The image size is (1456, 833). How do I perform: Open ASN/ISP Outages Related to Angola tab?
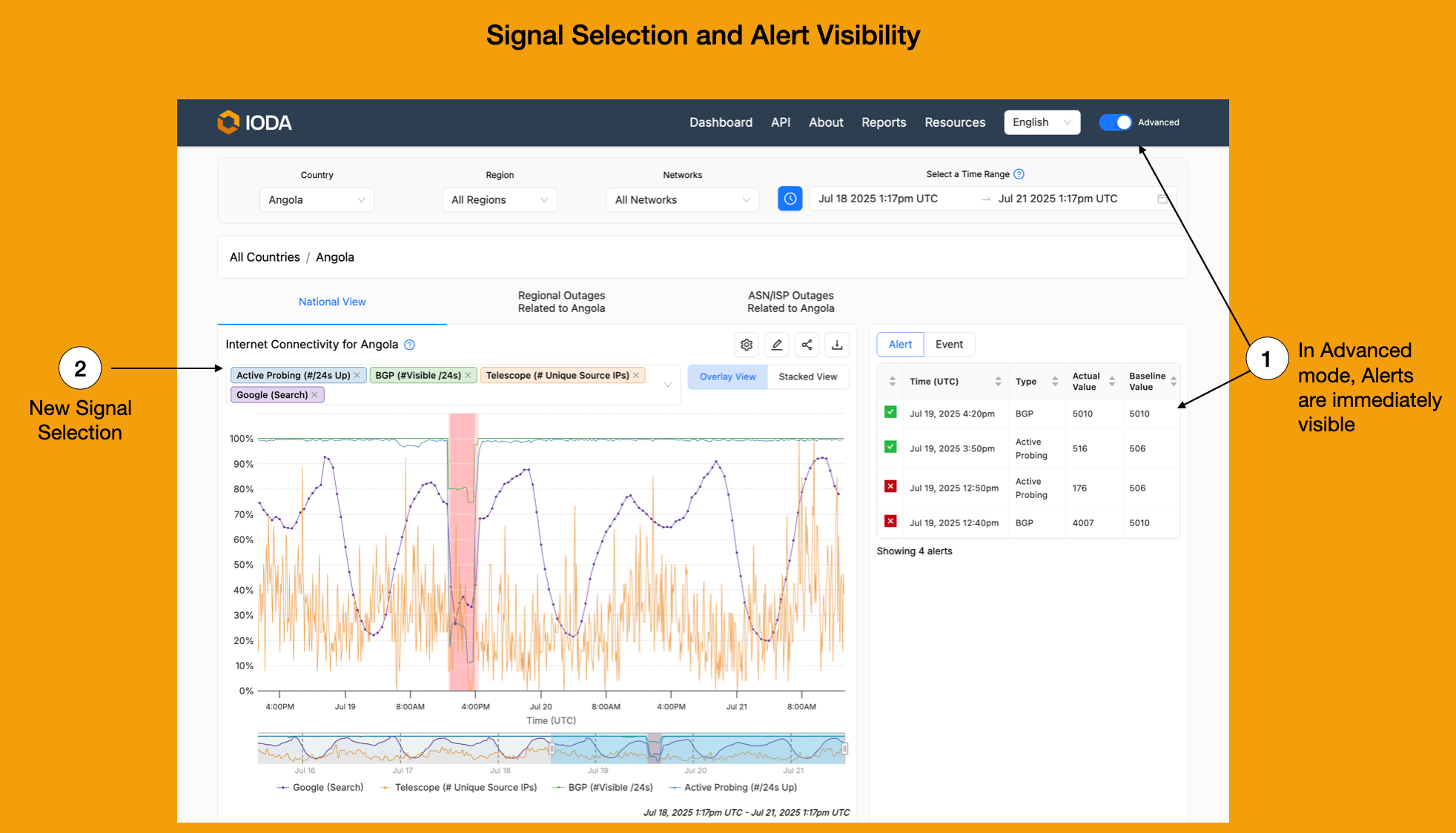coord(790,302)
